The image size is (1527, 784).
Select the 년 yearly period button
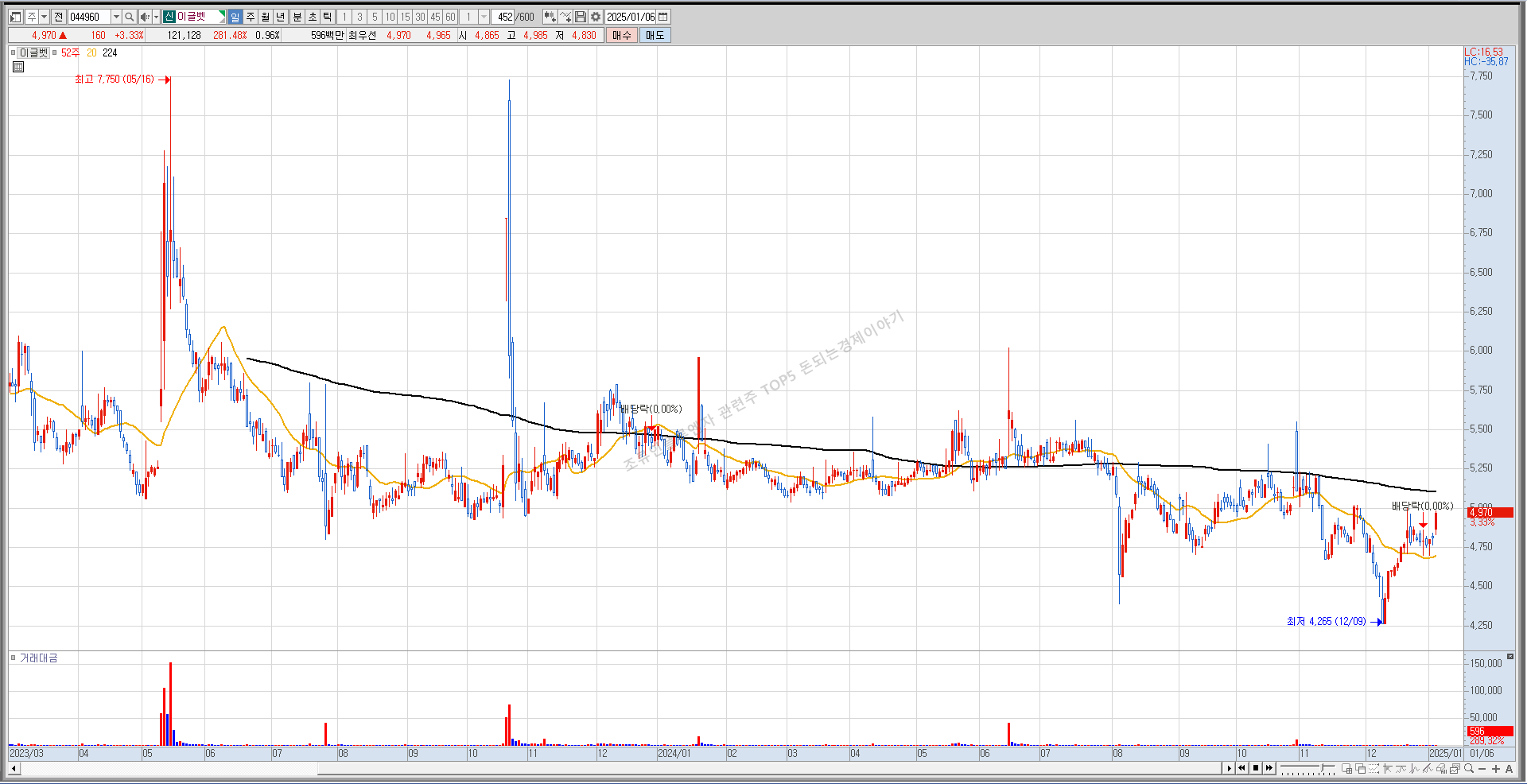coord(280,17)
